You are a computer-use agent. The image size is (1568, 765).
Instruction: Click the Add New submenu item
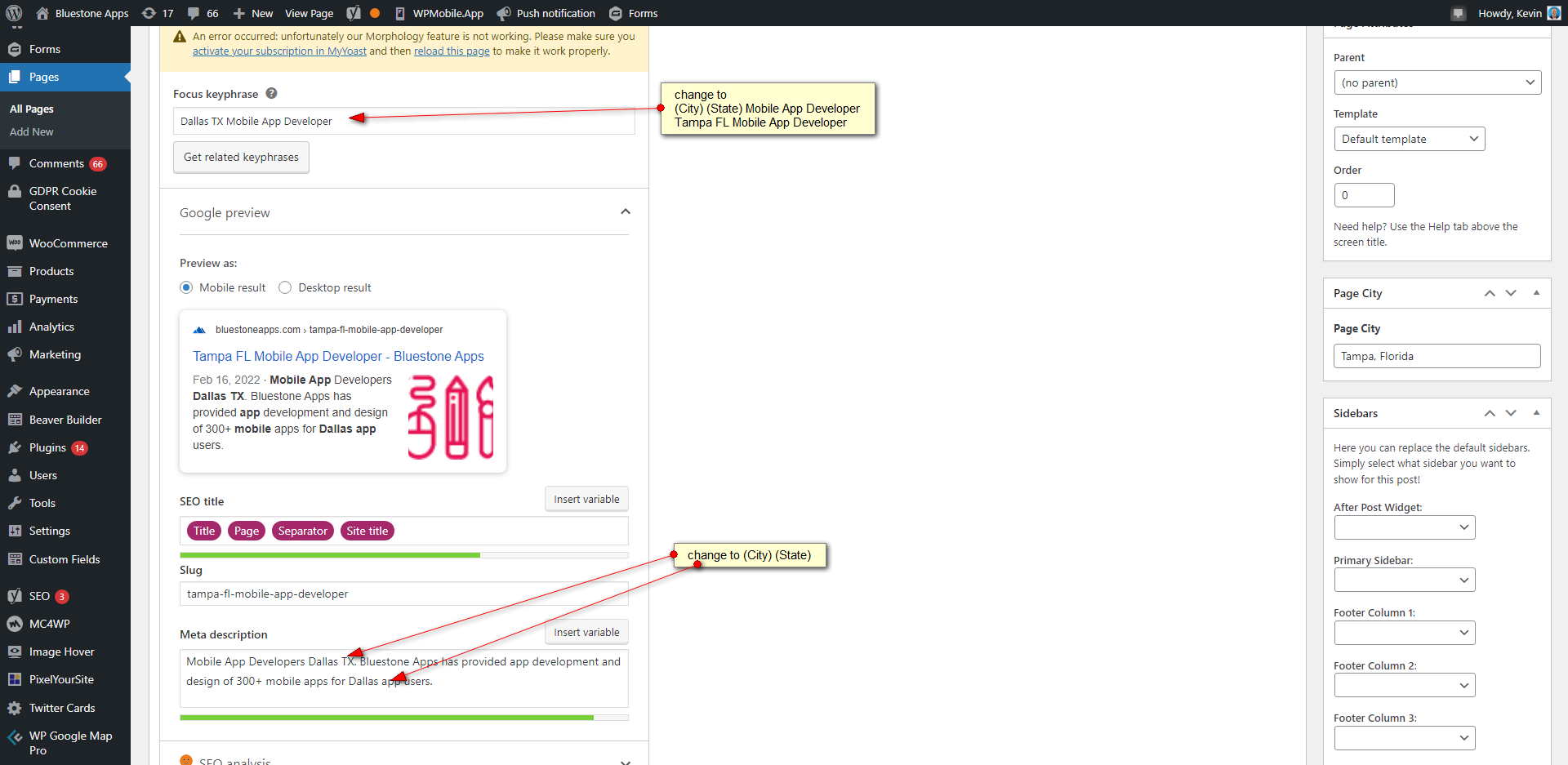click(32, 131)
